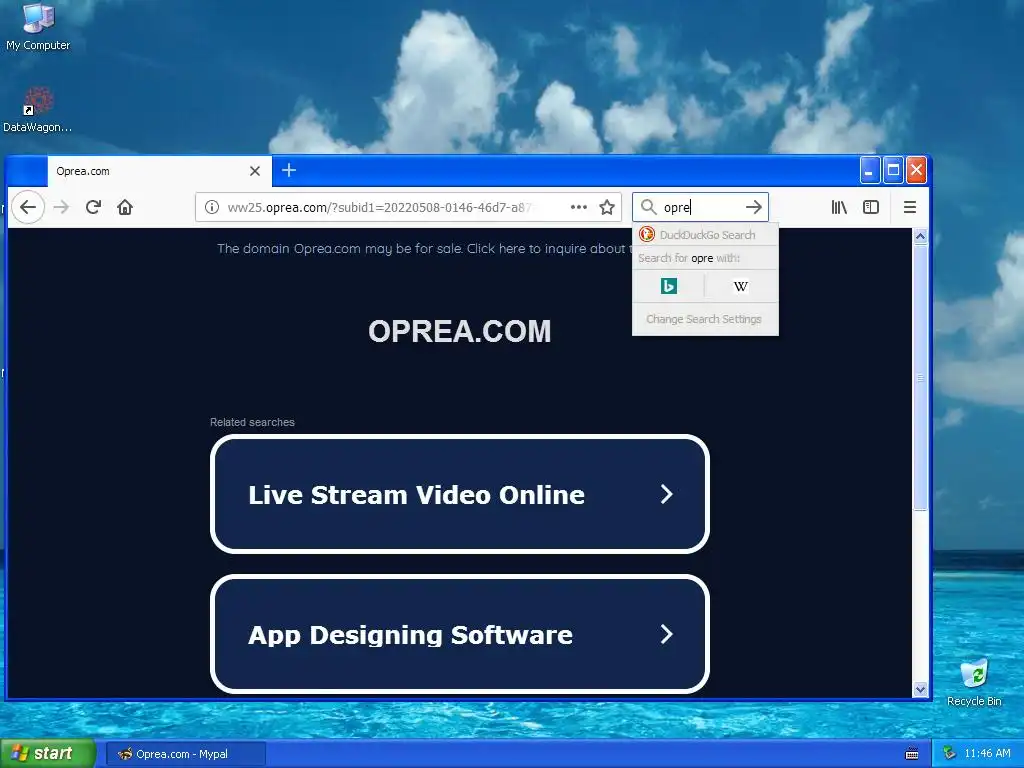Select DuckDuckGo Search suggestion entry
Image resolution: width=1024 pixels, height=768 pixels.
click(705, 234)
